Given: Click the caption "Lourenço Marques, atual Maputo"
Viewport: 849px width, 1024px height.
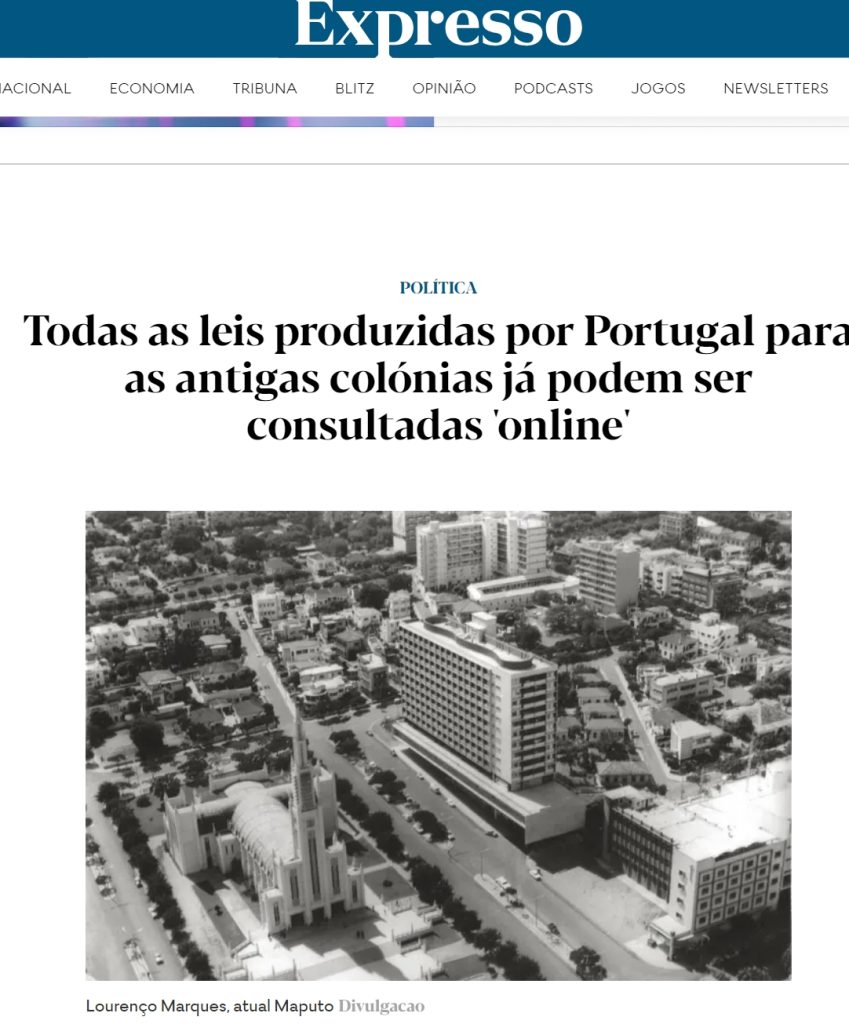Looking at the screenshot, I should (x=209, y=1006).
